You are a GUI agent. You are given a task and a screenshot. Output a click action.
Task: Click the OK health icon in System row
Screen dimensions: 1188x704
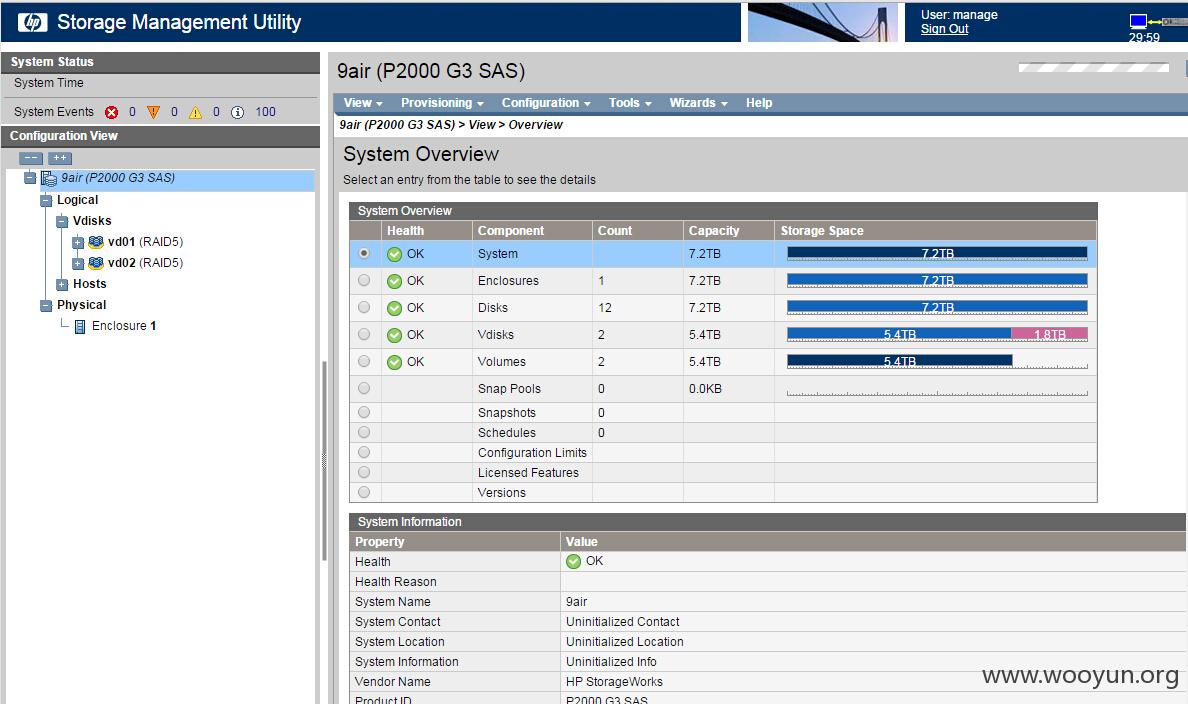tap(394, 255)
